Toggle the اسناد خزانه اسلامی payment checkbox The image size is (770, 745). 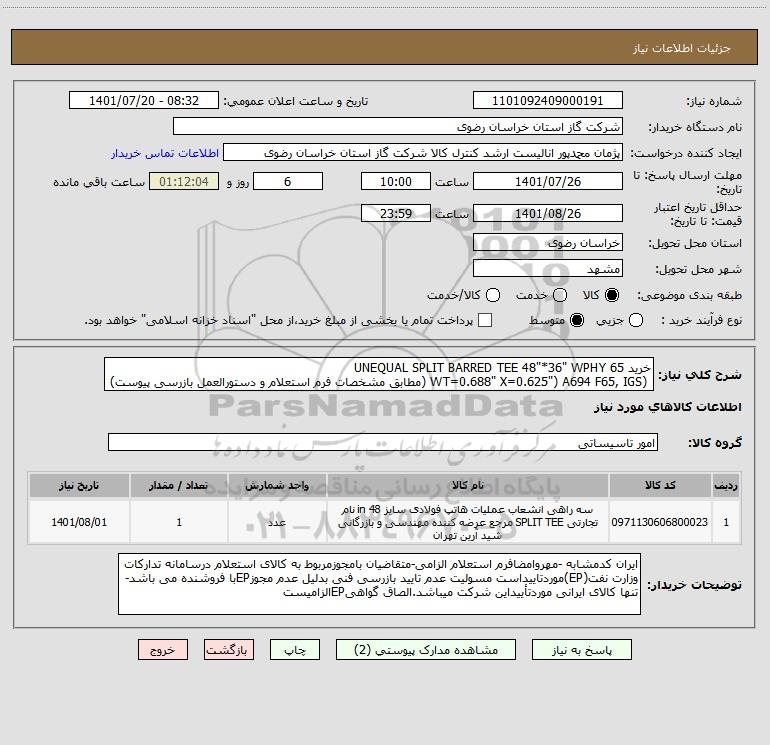[x=485, y=320]
